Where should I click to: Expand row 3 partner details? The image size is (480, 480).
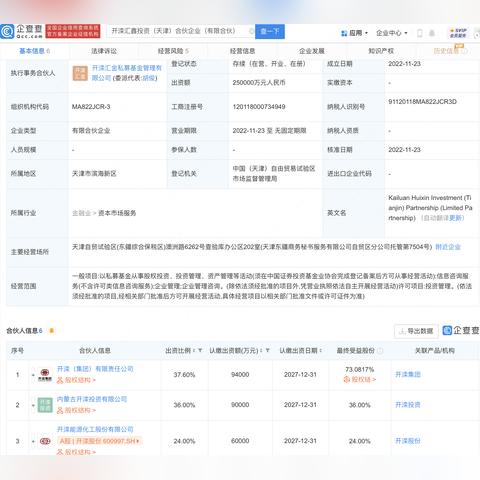point(33,441)
